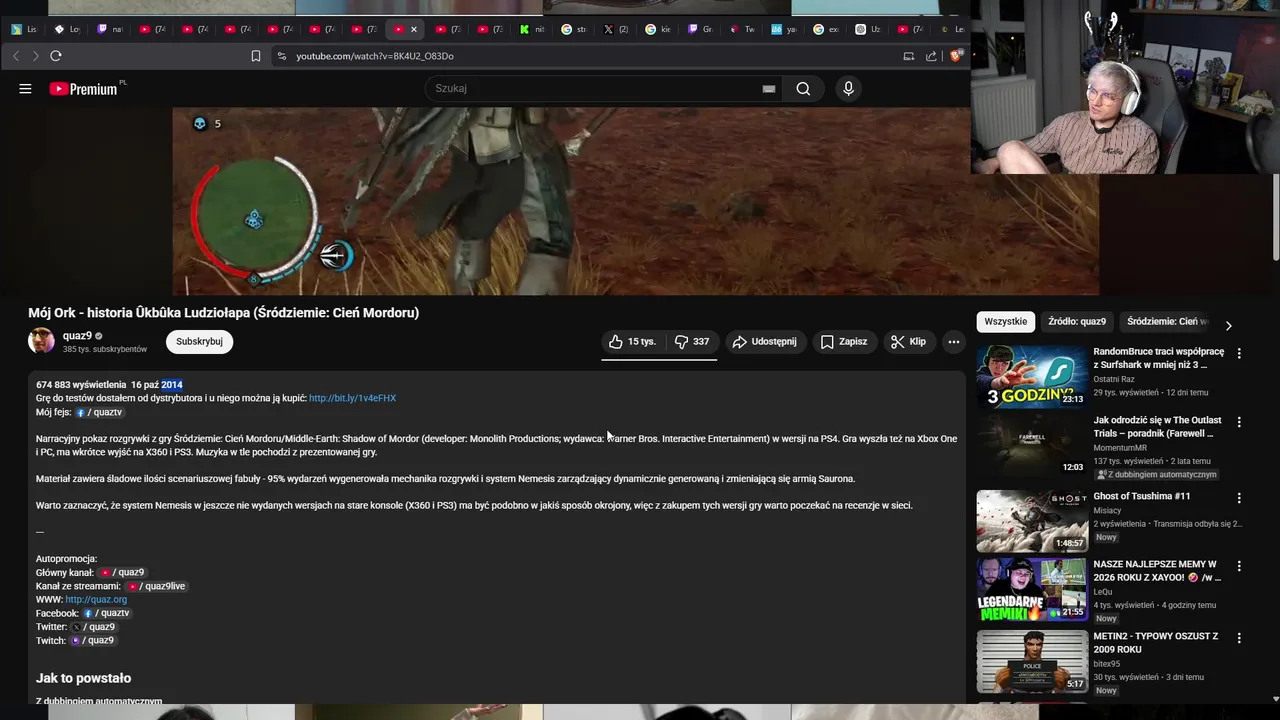Viewport: 1280px width, 720px height.
Task: Open 'Główny kanał' quaz9 YouTube link
Action: (121, 573)
